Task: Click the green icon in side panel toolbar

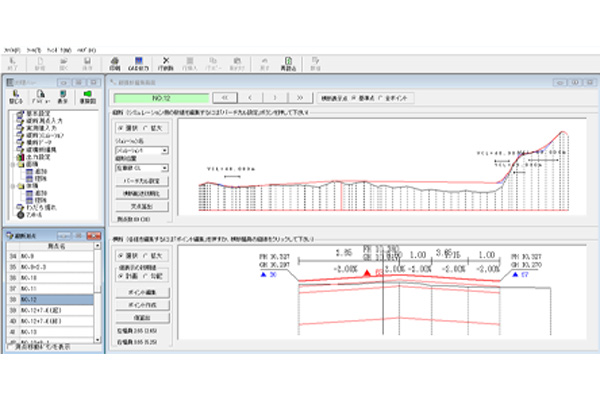Action: (86, 97)
